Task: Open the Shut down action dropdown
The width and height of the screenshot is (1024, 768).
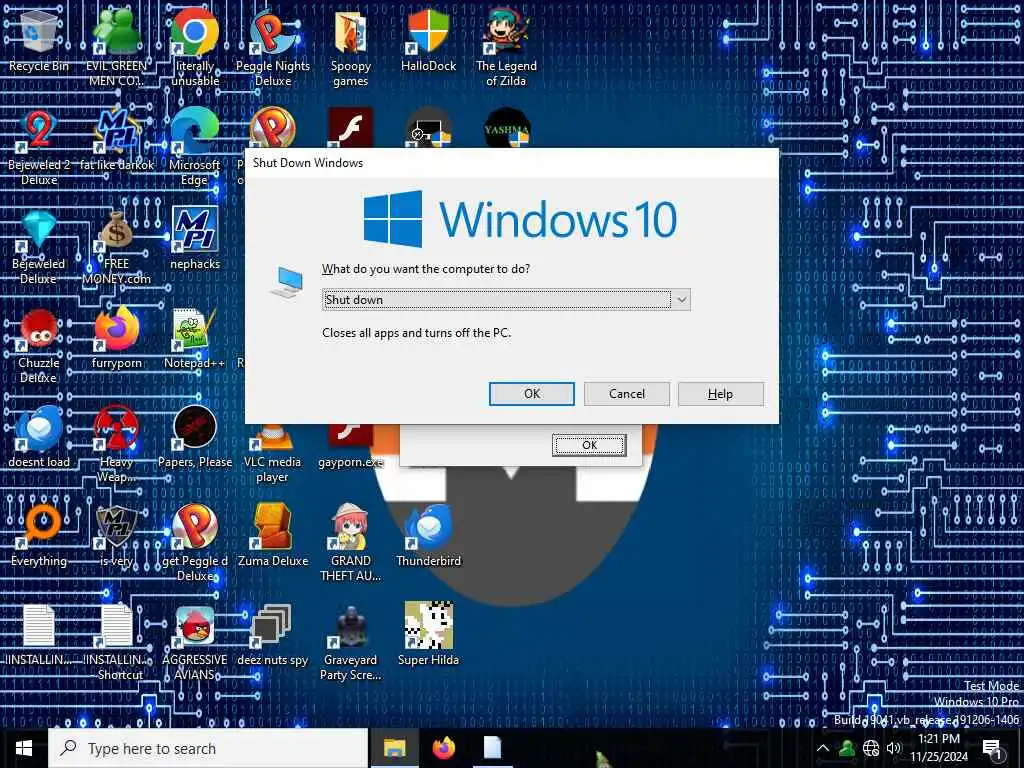Action: (506, 300)
